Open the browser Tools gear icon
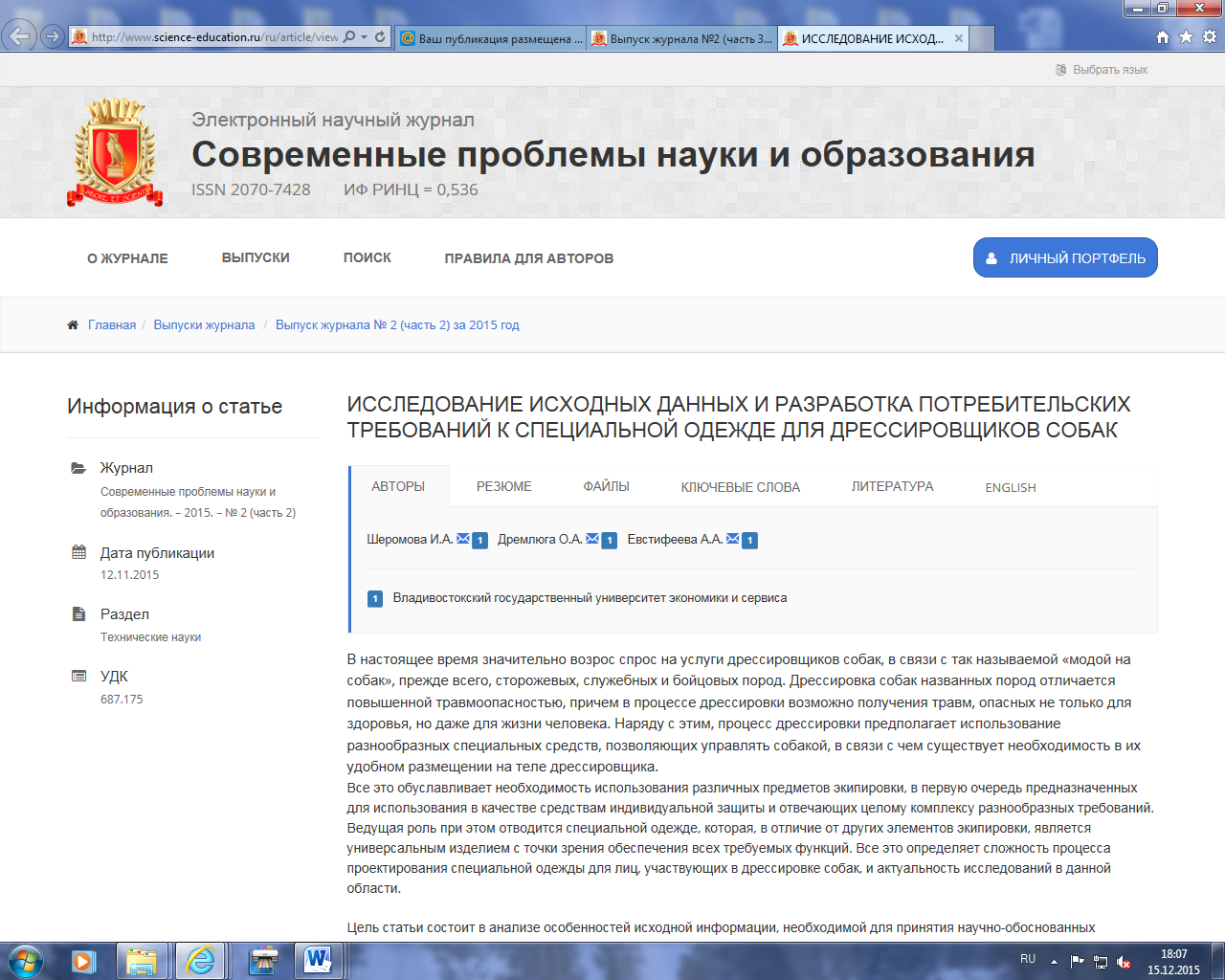 1210,36
